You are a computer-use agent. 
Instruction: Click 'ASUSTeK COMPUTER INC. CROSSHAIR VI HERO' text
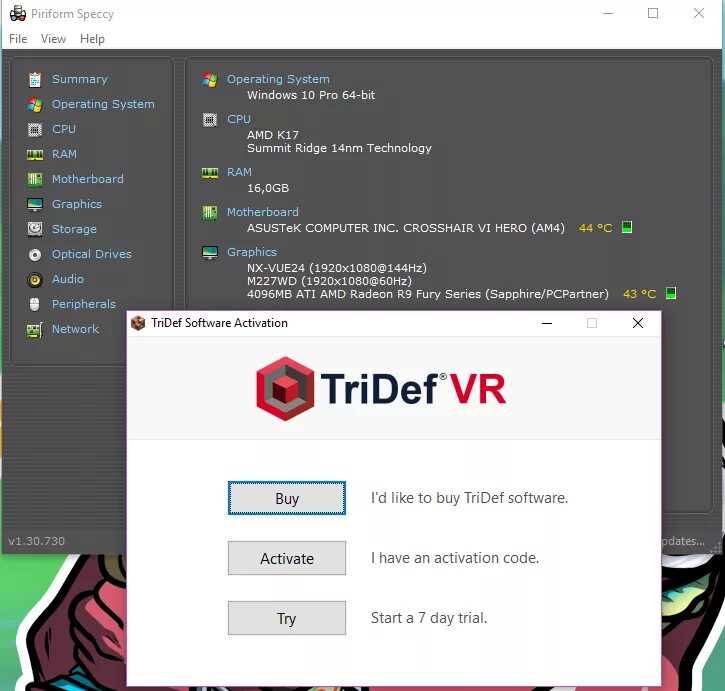(x=406, y=228)
